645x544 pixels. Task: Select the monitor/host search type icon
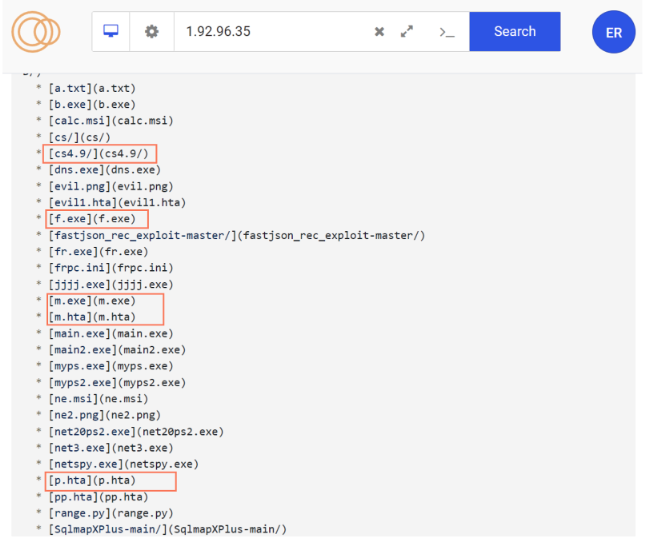pyautogui.click(x=111, y=31)
